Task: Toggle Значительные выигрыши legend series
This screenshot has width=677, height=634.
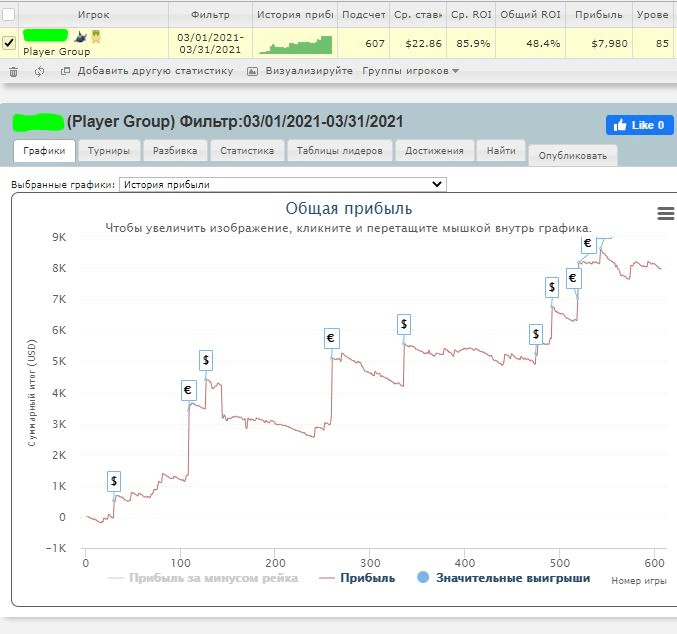Action: coord(512,578)
